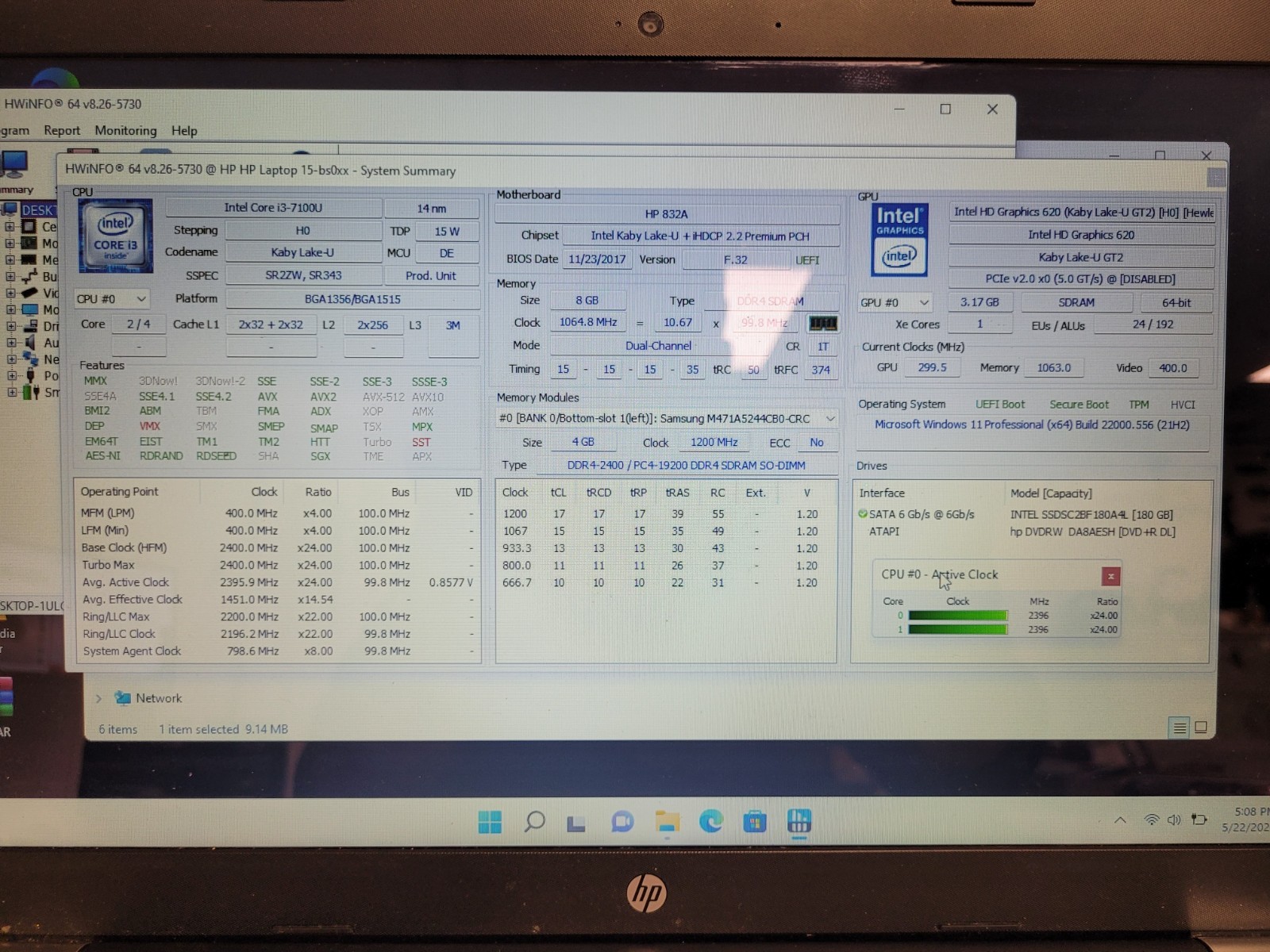Screen dimensions: 1270x952
Task: Expand the Network node in File Explorer
Action: pos(98,698)
